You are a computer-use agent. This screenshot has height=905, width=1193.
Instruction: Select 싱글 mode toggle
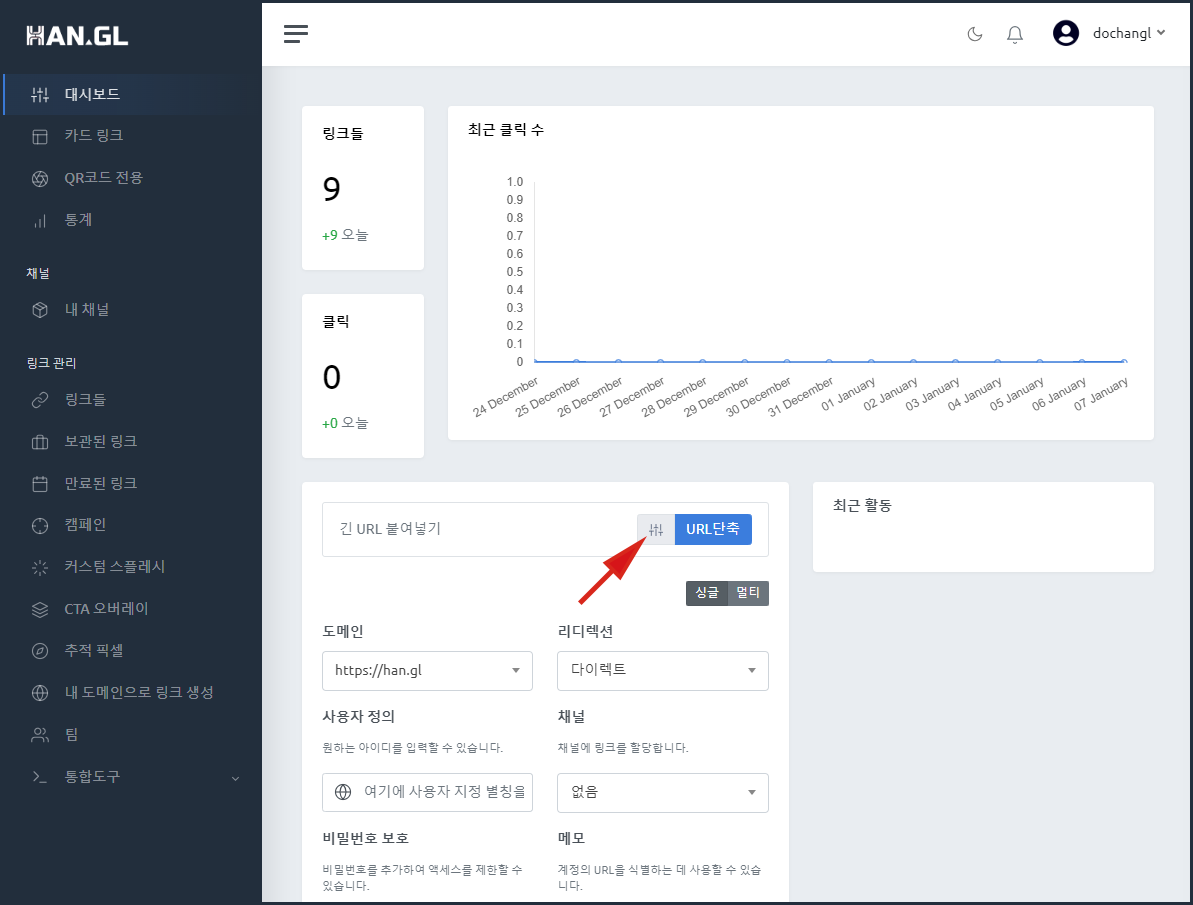tap(707, 593)
